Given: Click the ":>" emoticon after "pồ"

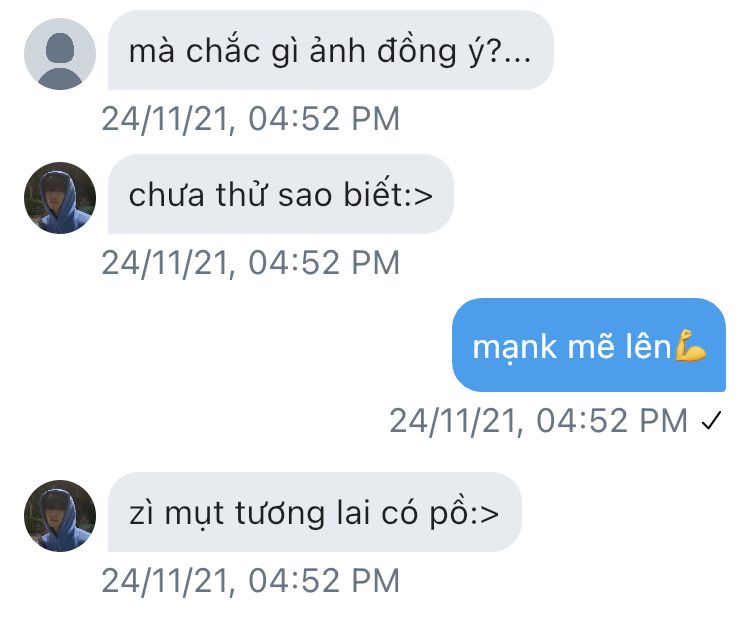Looking at the screenshot, I should (484, 514).
